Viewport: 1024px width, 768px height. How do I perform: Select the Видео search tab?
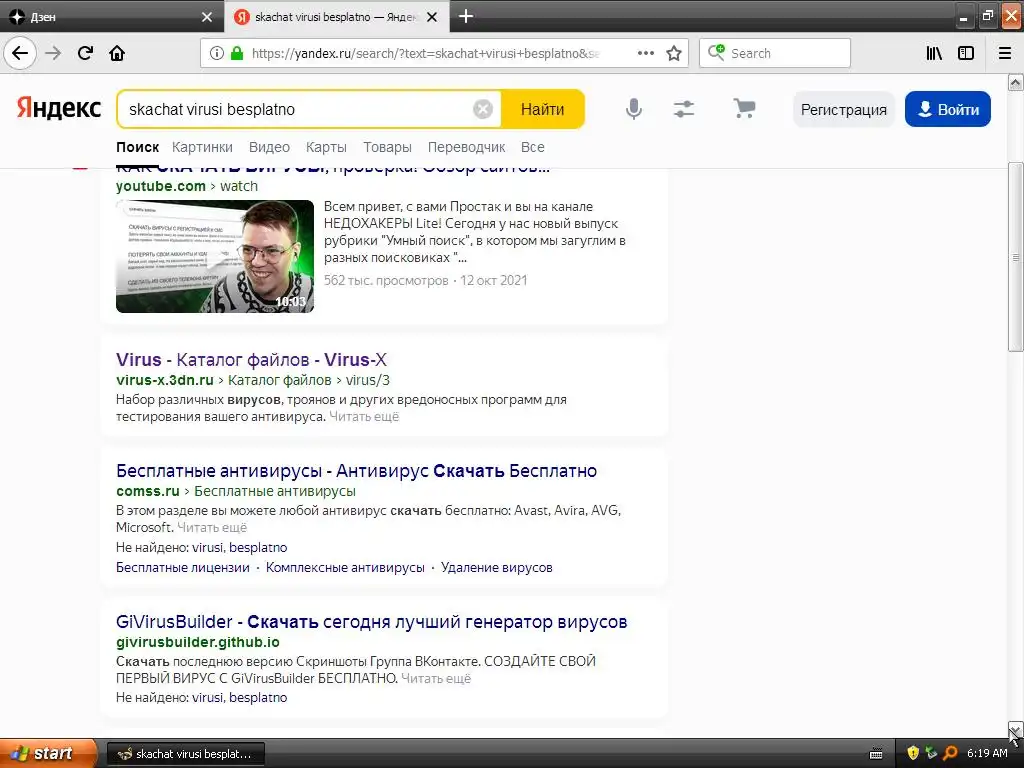pos(269,147)
